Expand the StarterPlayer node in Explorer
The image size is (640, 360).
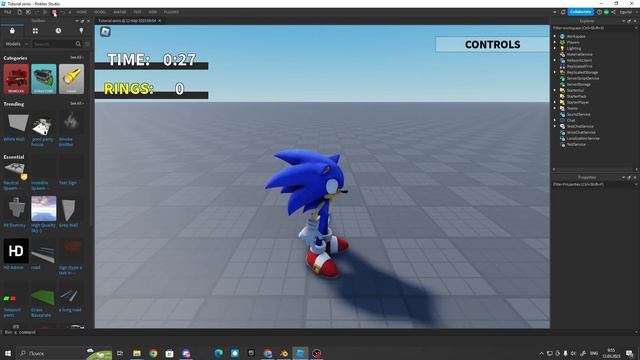coord(555,102)
